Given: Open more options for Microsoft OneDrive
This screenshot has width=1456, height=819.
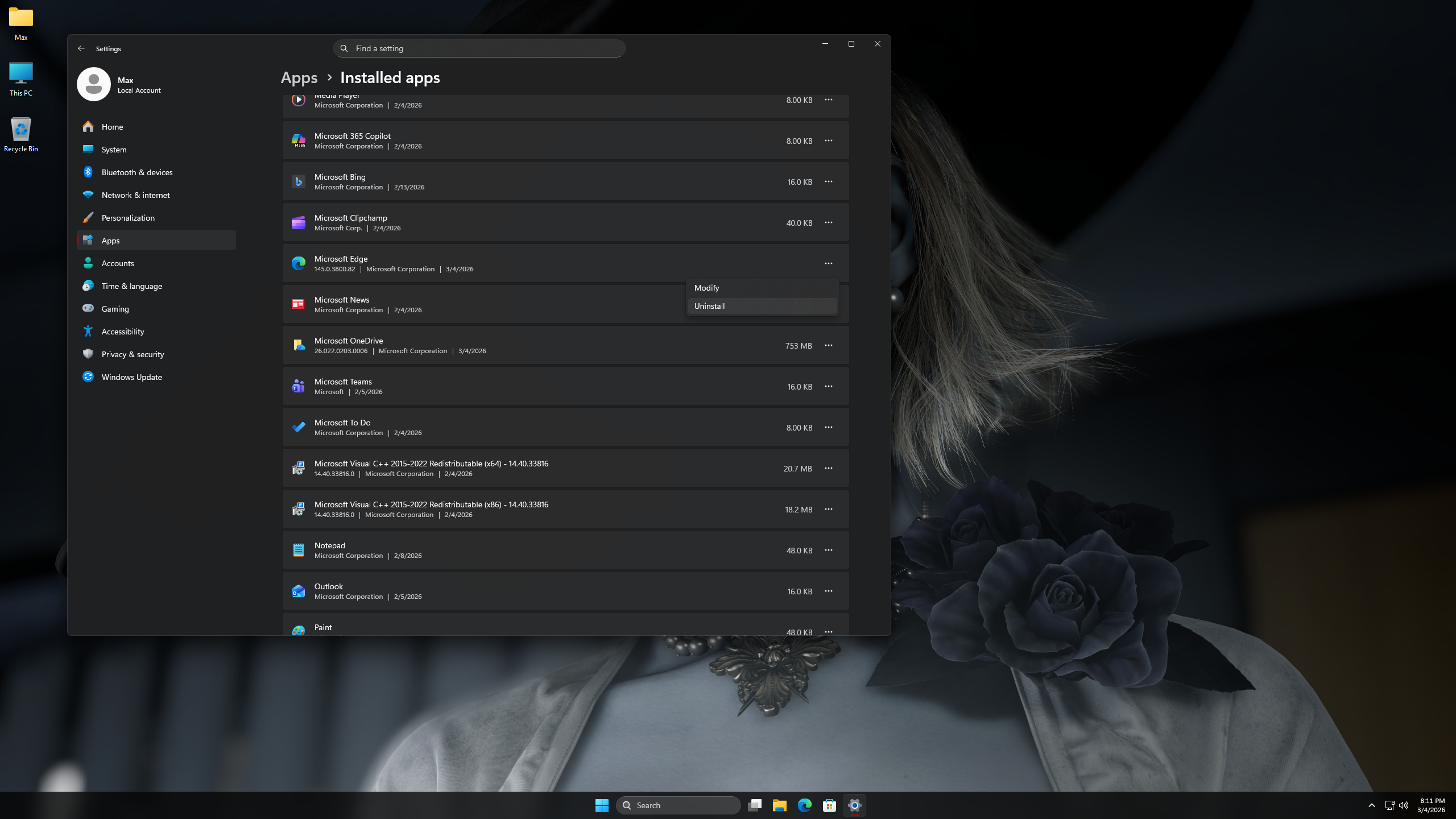Looking at the screenshot, I should tap(829, 345).
